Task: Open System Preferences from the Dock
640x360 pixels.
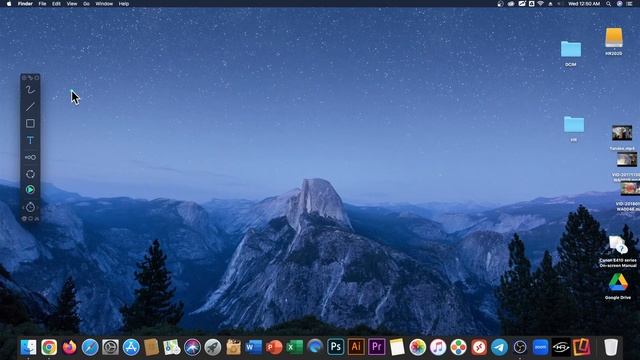Action: (x=110, y=347)
